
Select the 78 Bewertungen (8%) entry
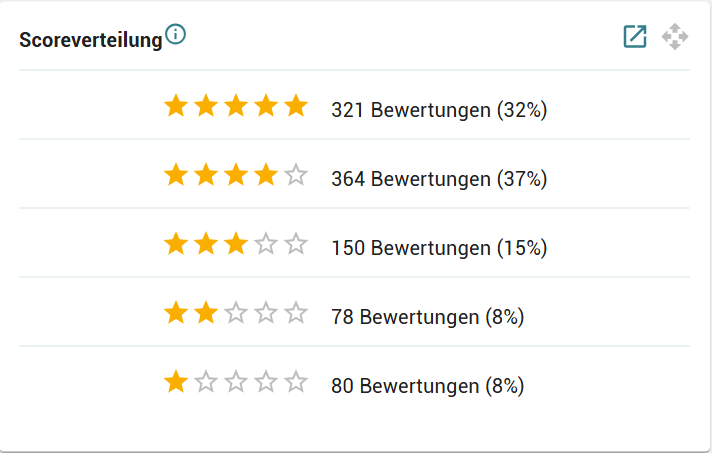tap(427, 317)
